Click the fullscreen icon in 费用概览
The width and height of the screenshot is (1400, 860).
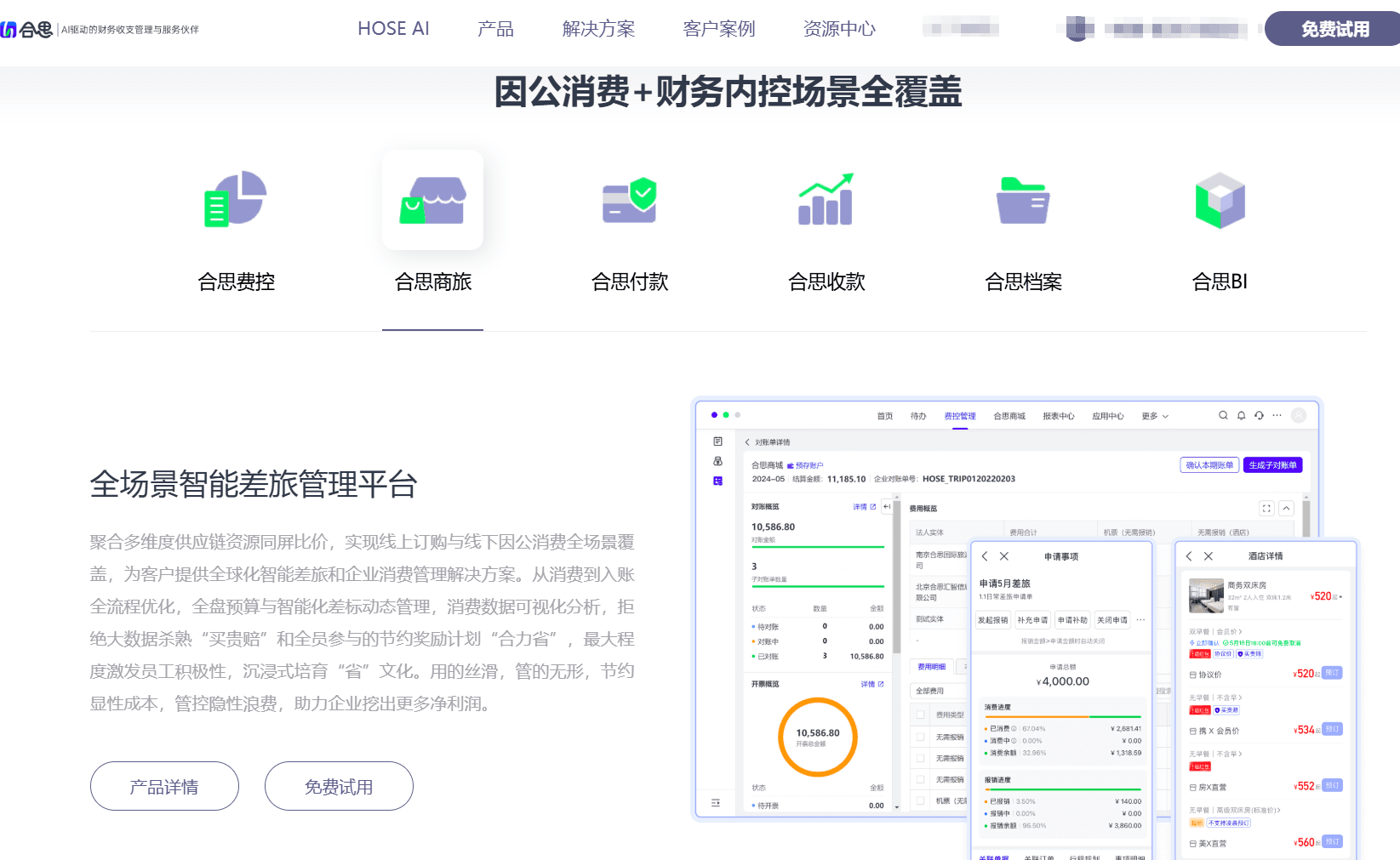coord(1266,508)
